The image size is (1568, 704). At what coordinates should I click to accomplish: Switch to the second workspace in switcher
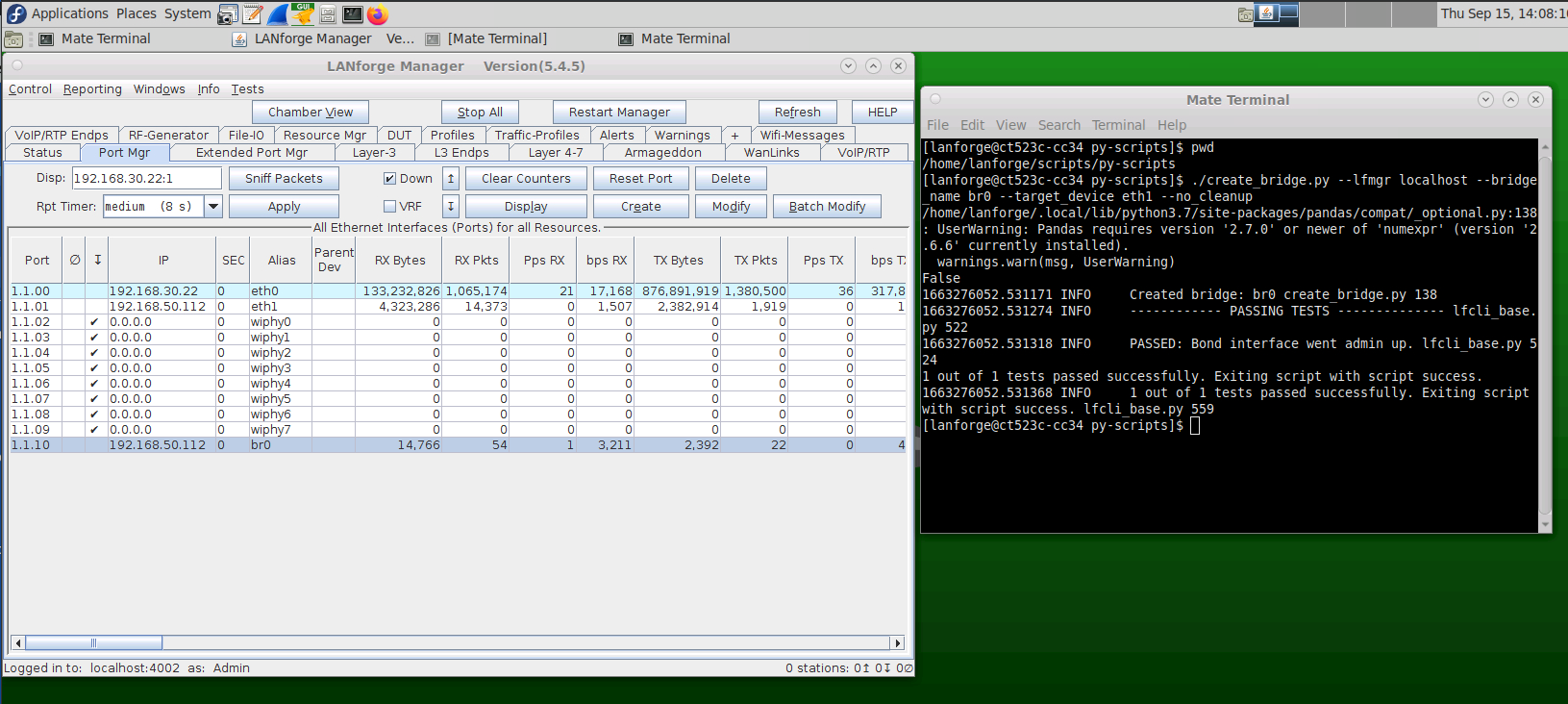pyautogui.click(x=1323, y=14)
